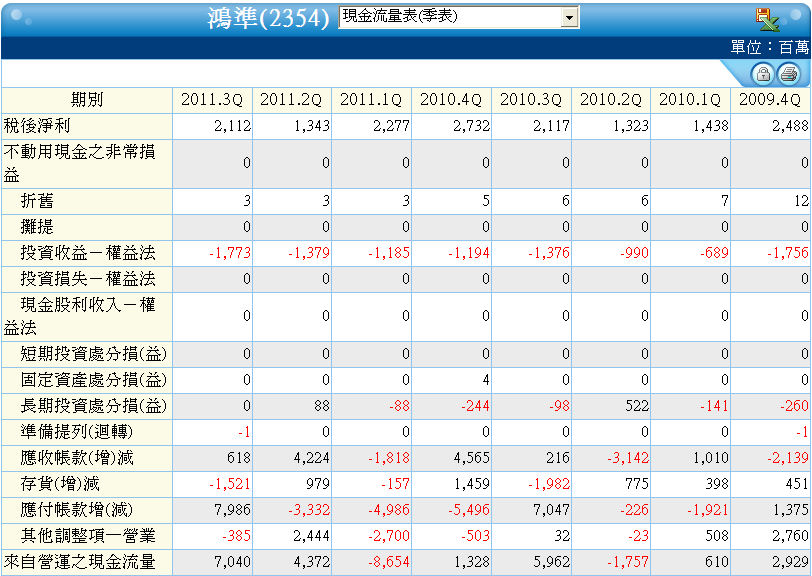Image resolution: width=812 pixels, height=576 pixels.
Task: Select the 2011.3Q column header
Action: tap(212, 99)
